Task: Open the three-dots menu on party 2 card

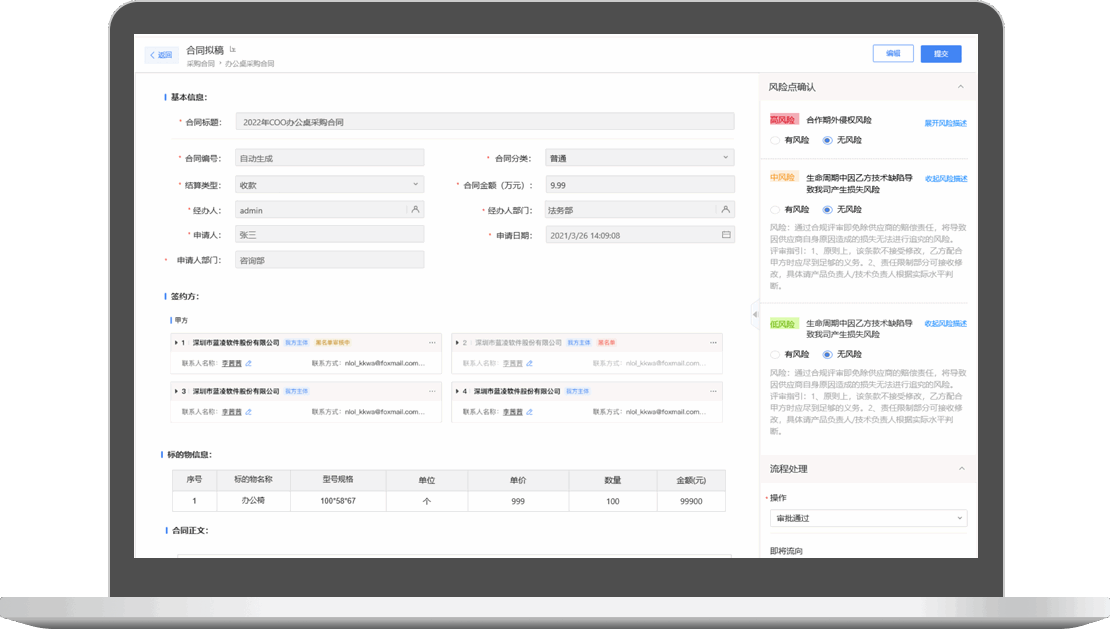Action: 713,342
